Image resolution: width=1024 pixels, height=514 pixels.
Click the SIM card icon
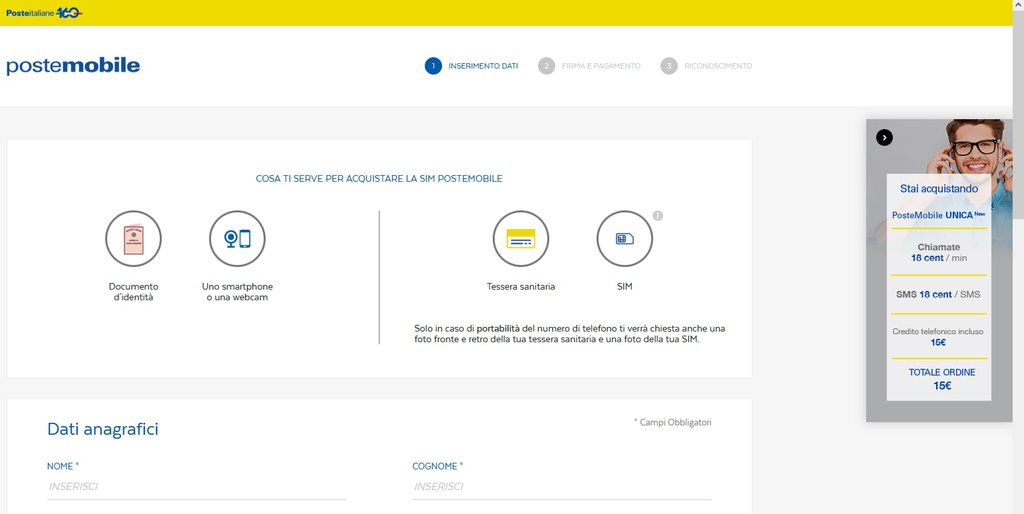point(624,238)
